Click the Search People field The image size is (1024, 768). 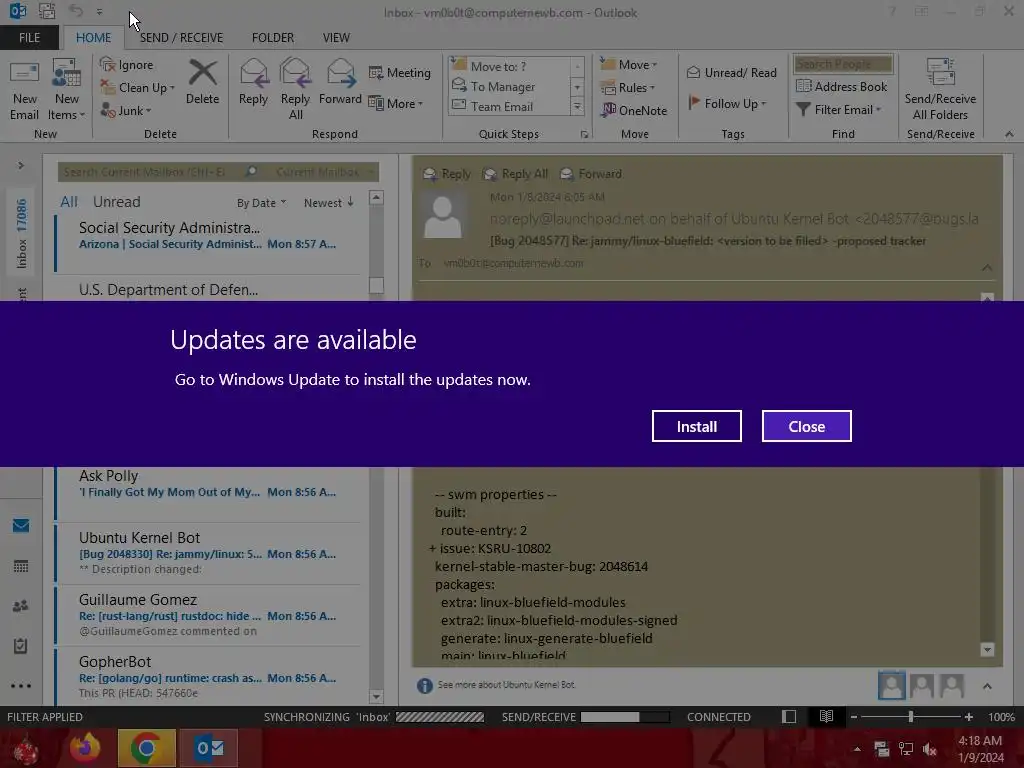843,64
